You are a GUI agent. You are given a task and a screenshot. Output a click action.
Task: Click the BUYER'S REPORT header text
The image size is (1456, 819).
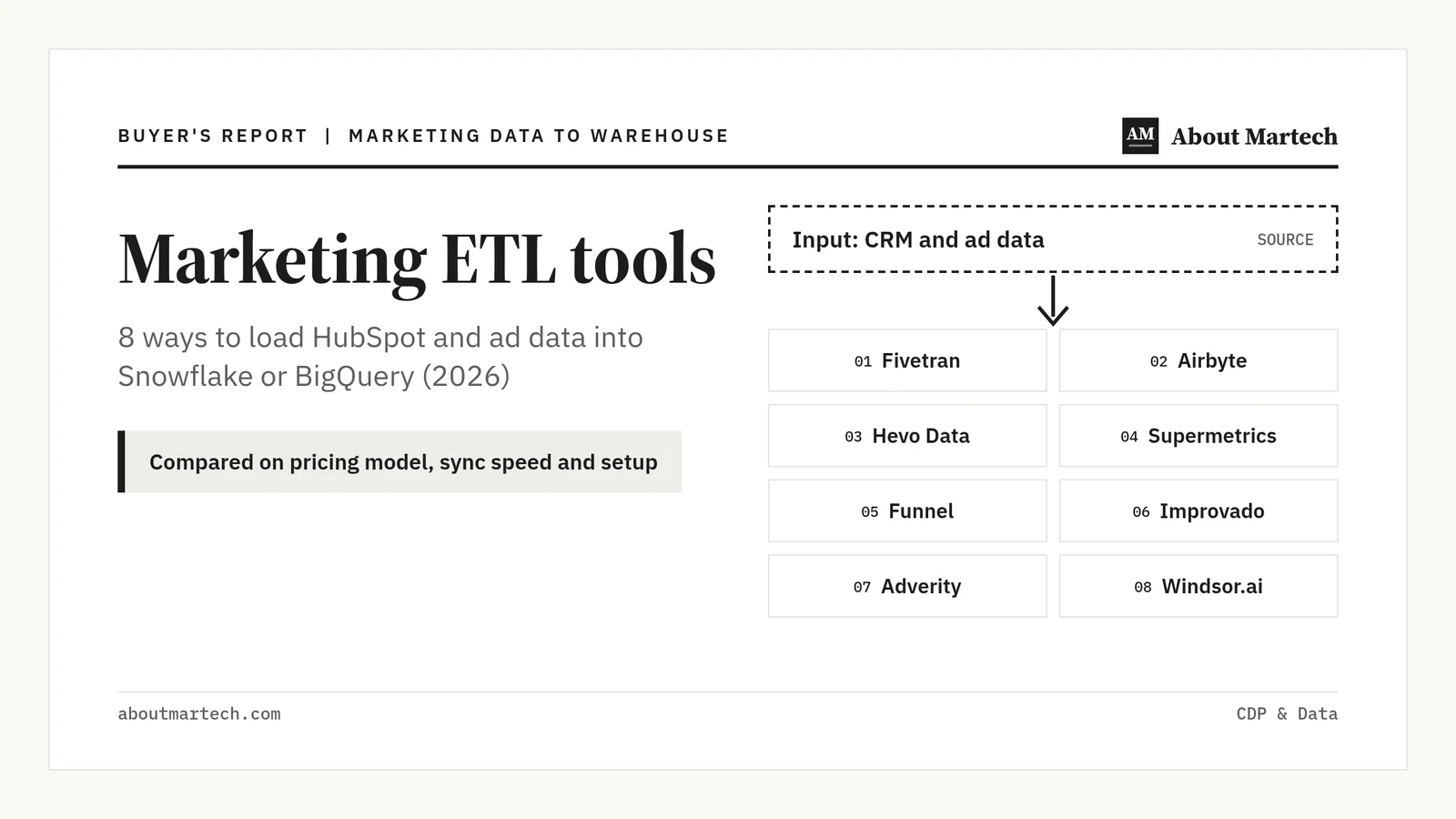[213, 136]
